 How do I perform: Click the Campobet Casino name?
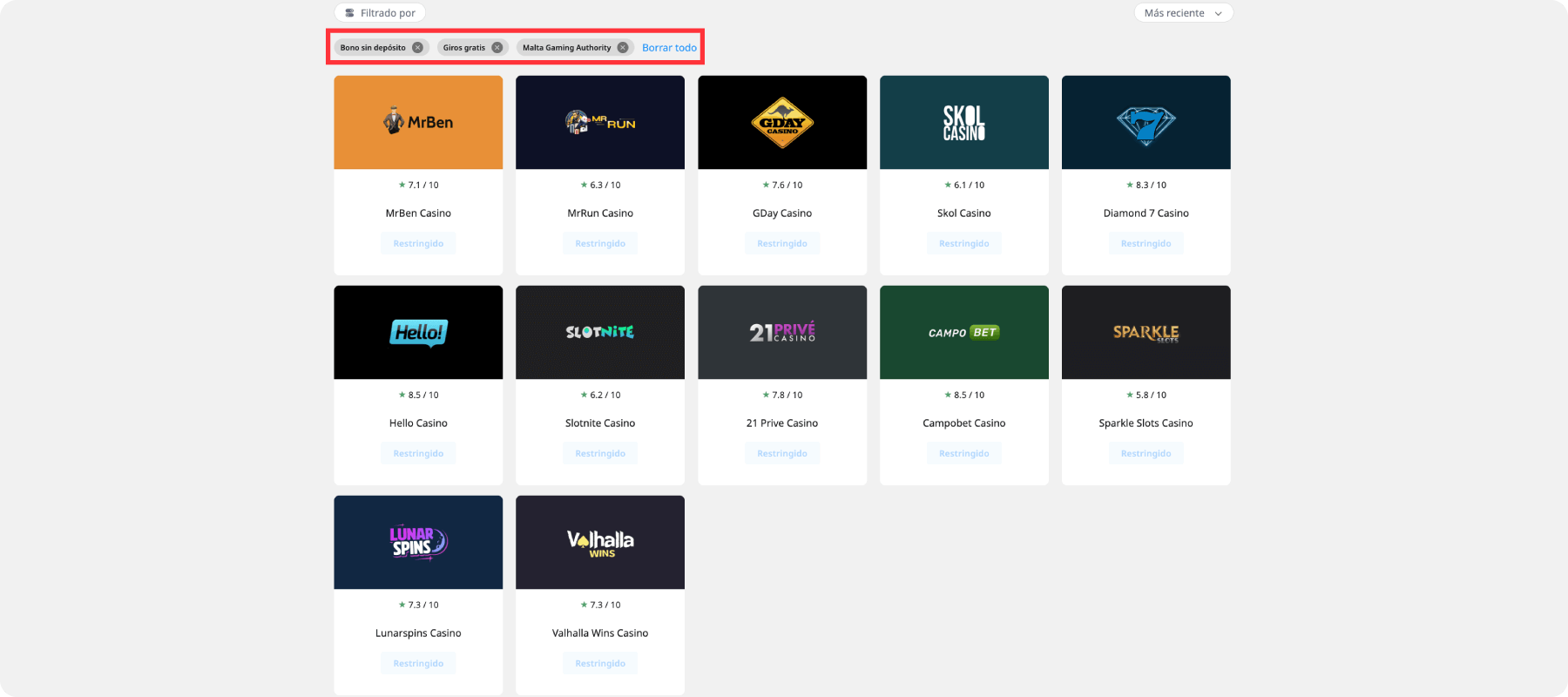click(964, 423)
